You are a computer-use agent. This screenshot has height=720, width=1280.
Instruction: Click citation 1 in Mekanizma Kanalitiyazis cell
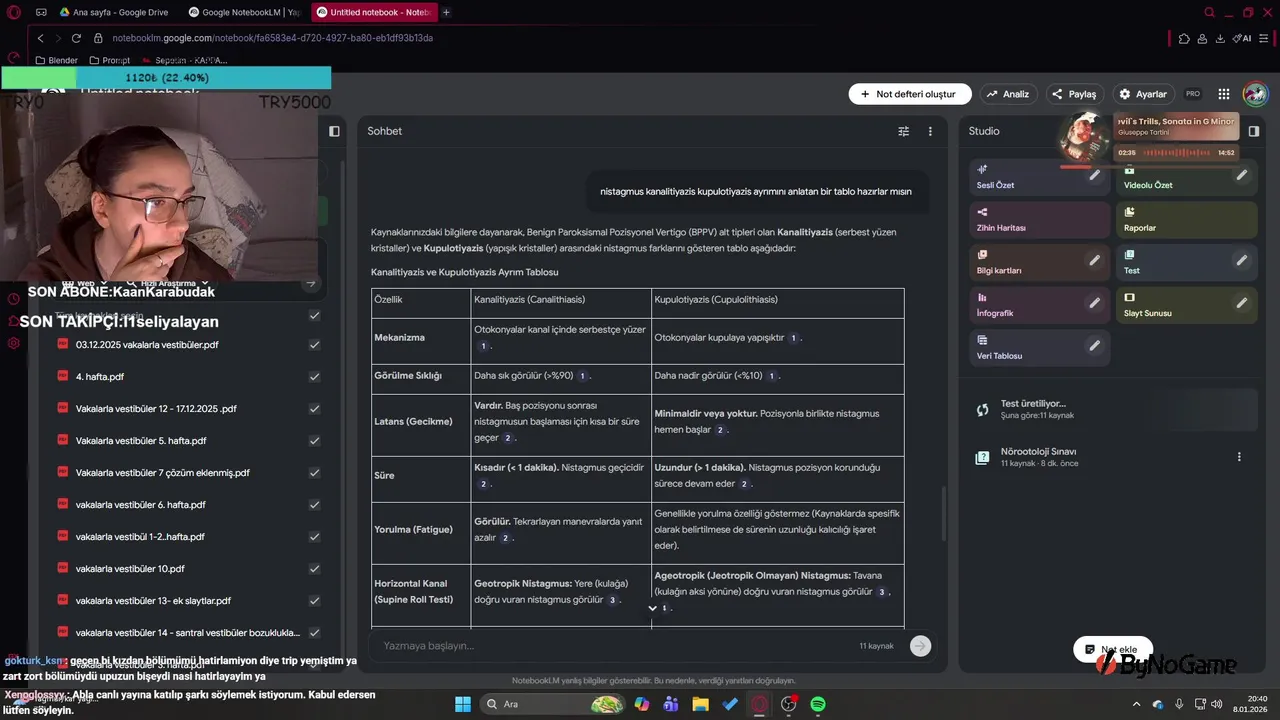484,346
